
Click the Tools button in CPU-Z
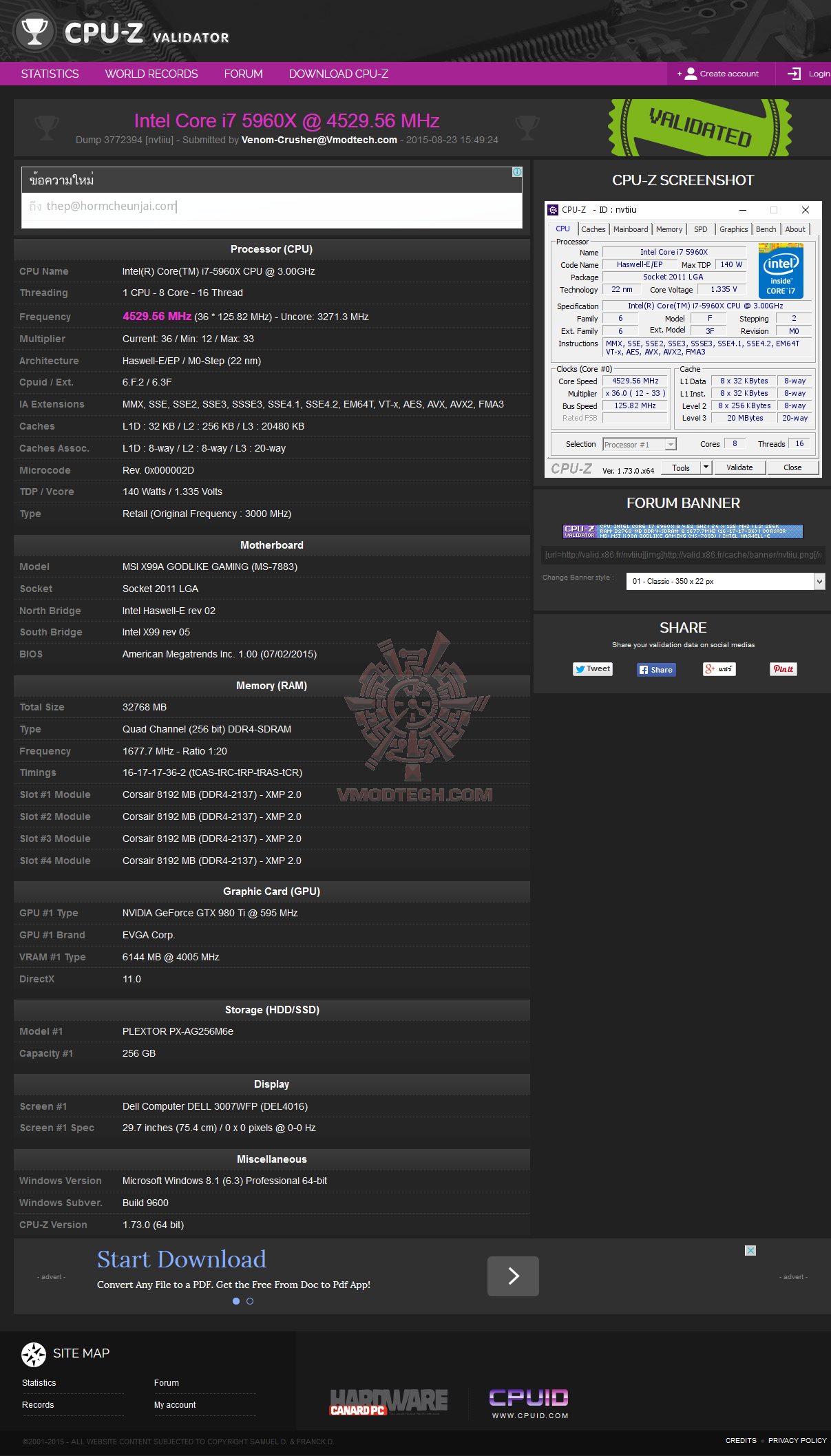pos(681,467)
